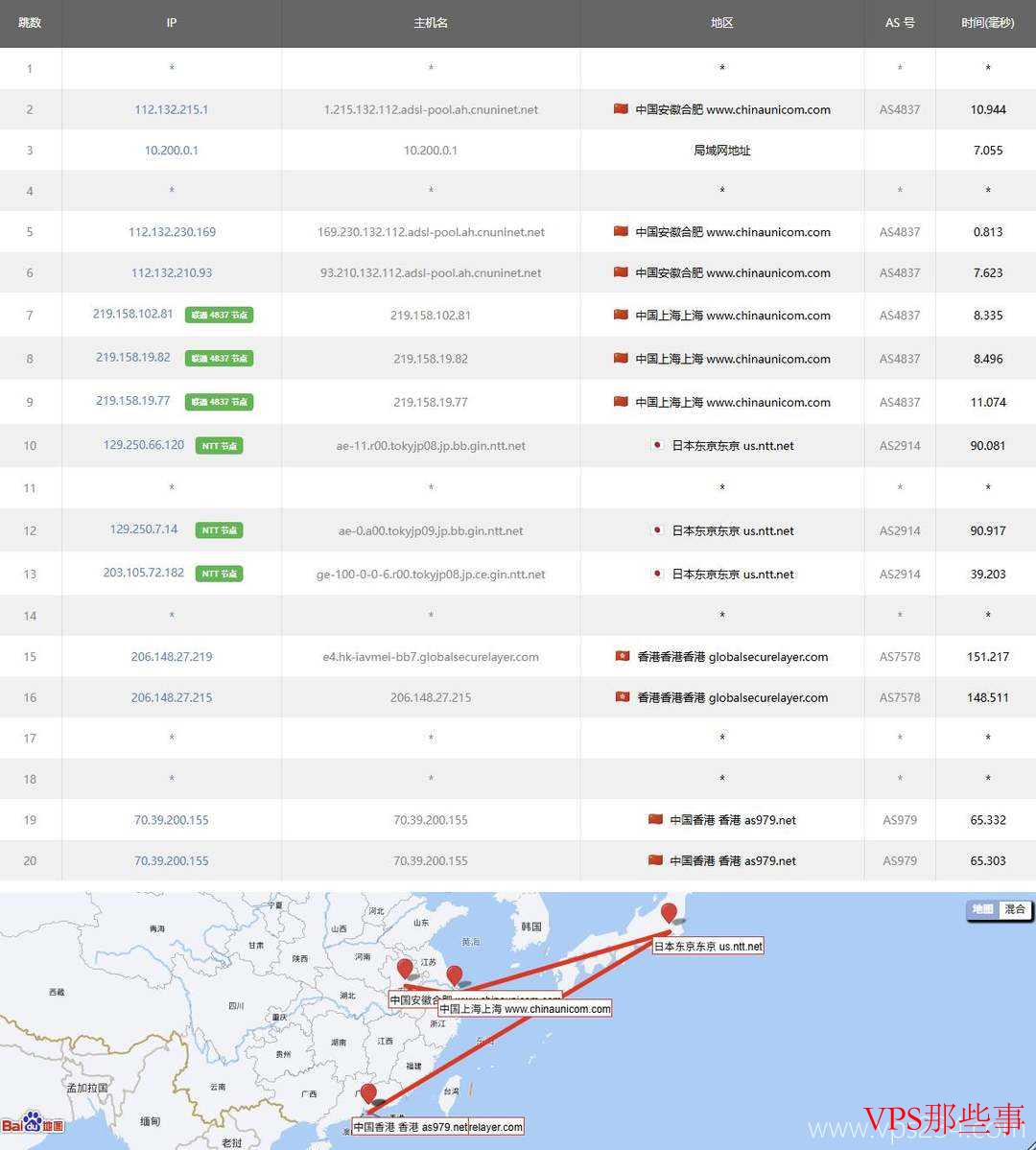Open IP link 70.39.200.155 in hop 19

(x=171, y=820)
